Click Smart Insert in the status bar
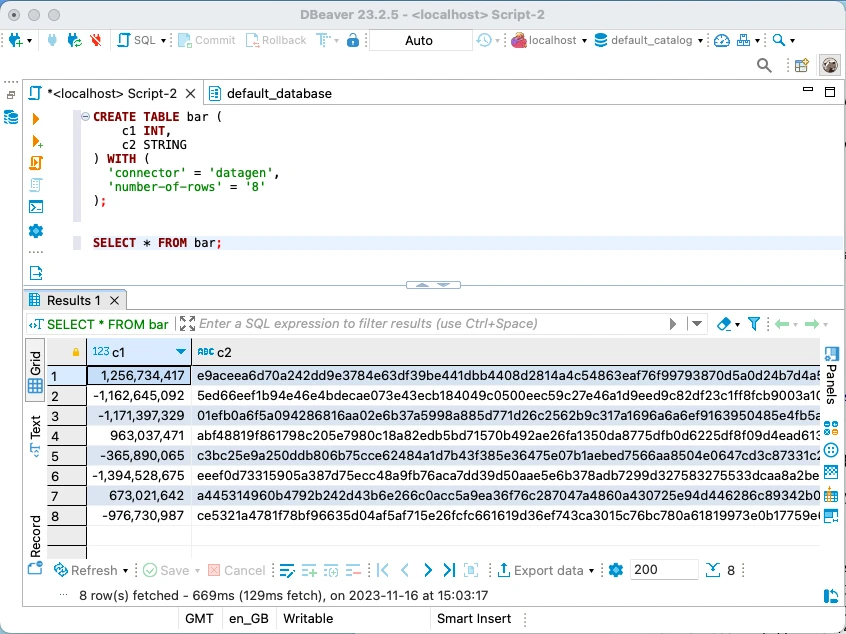 475,618
